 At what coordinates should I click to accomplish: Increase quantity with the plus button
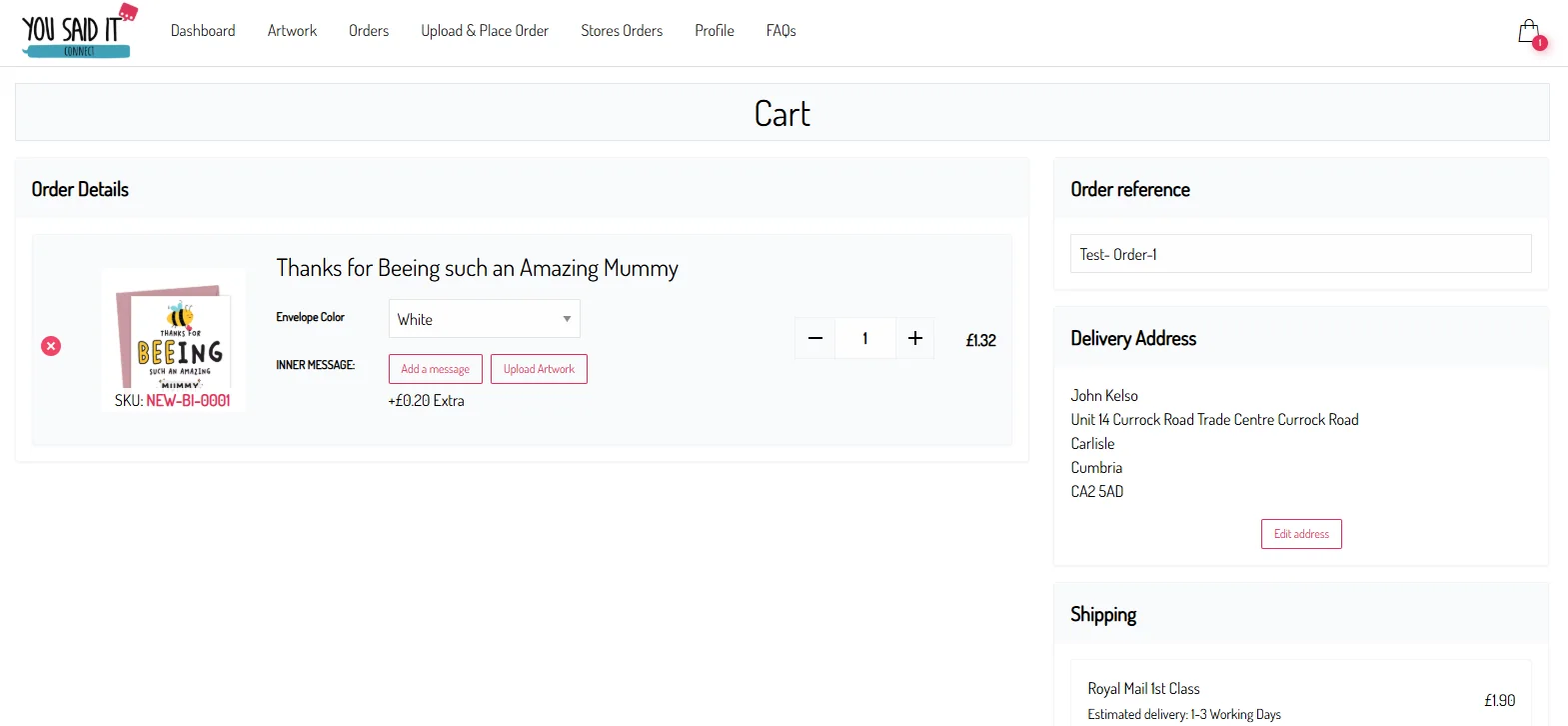click(914, 338)
